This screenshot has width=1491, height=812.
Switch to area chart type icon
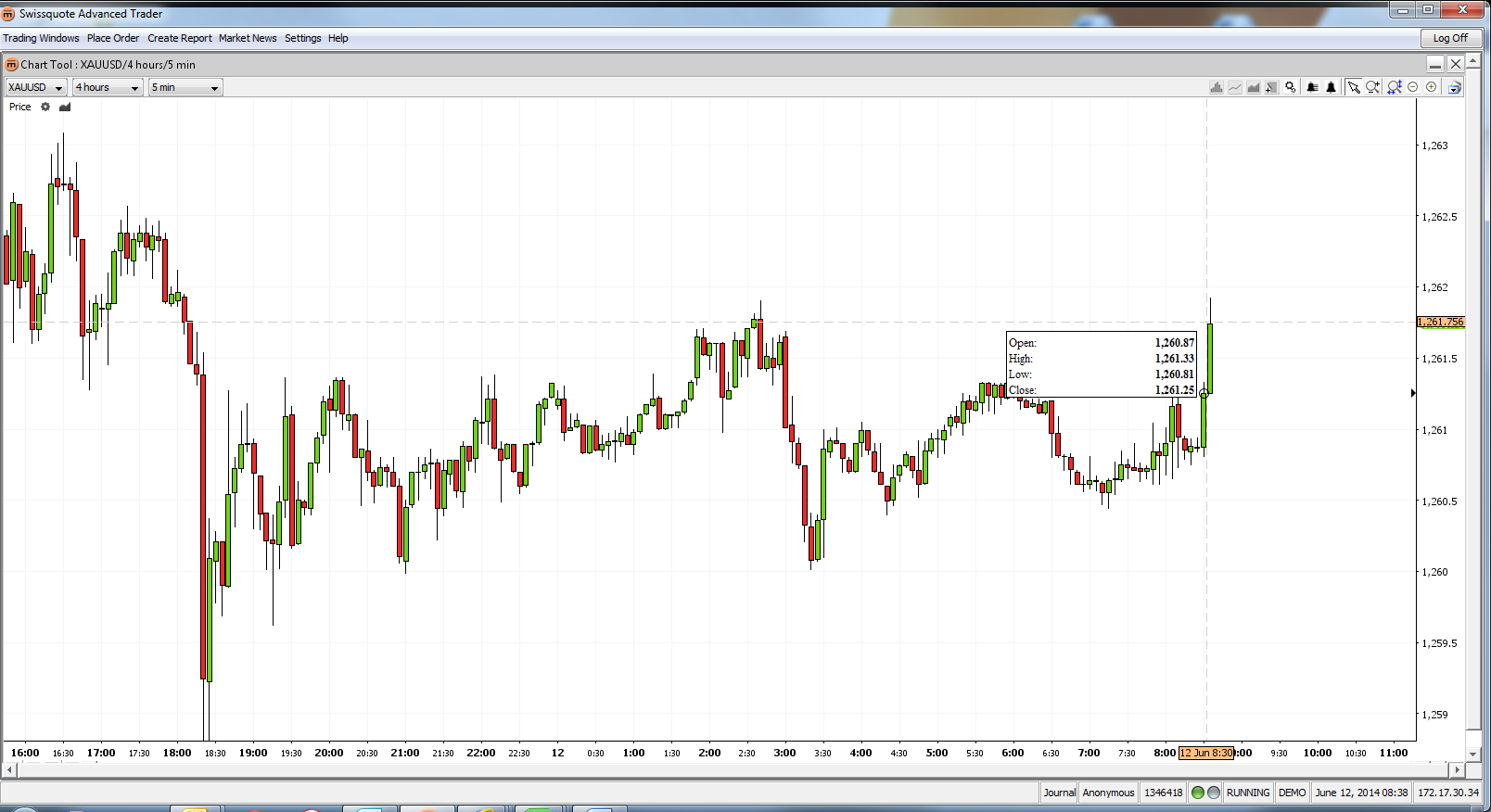[1254, 87]
